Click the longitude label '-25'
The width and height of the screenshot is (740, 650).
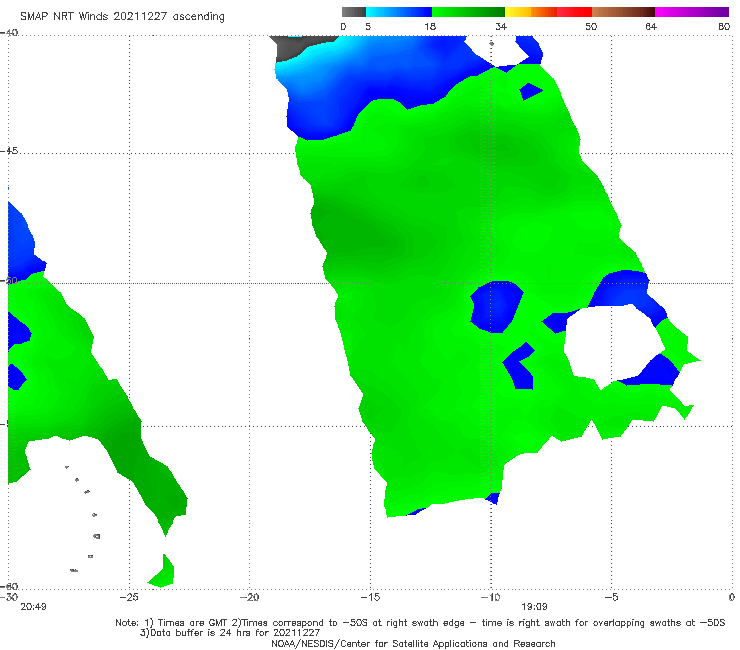coord(129,597)
